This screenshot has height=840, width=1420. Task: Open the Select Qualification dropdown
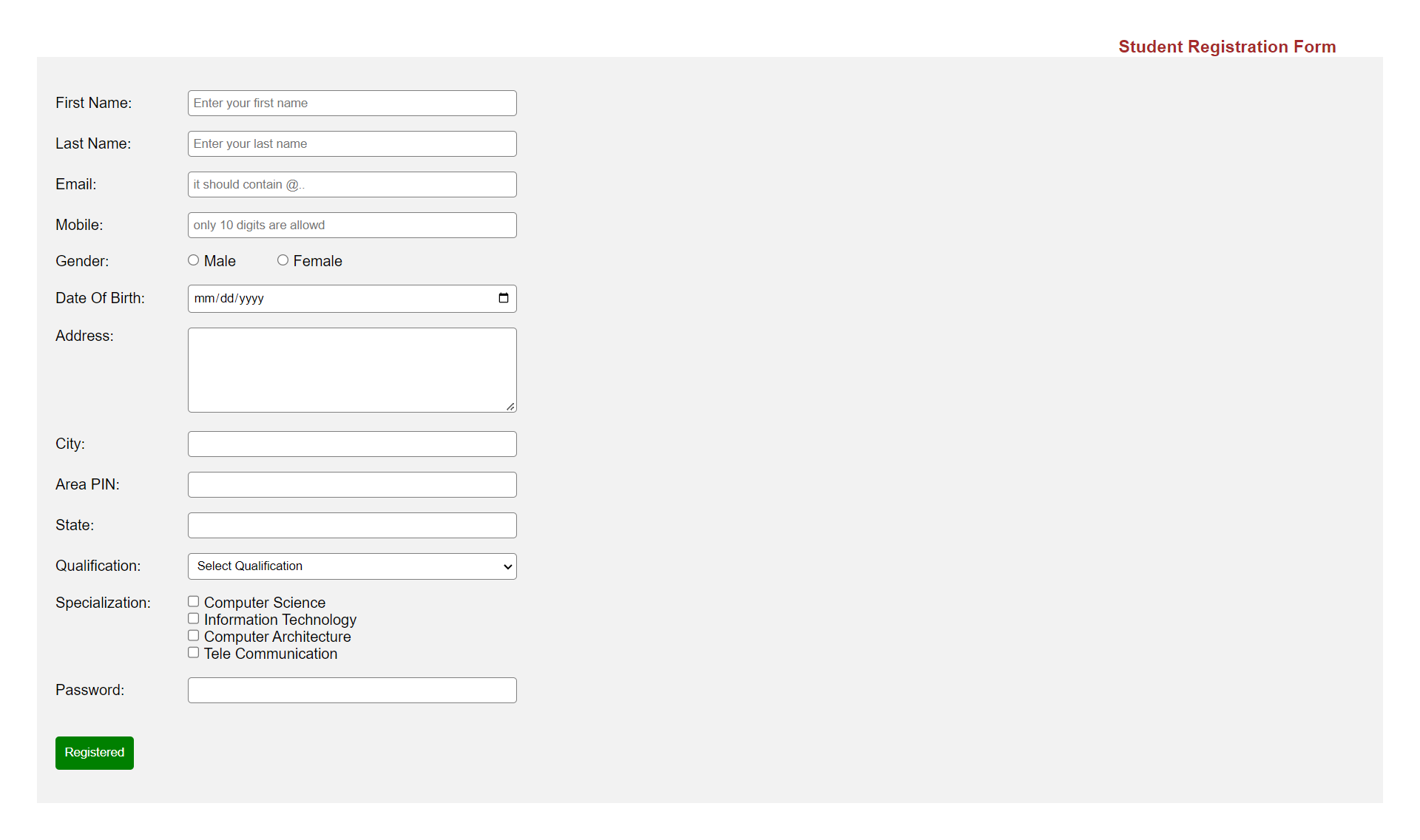352,566
